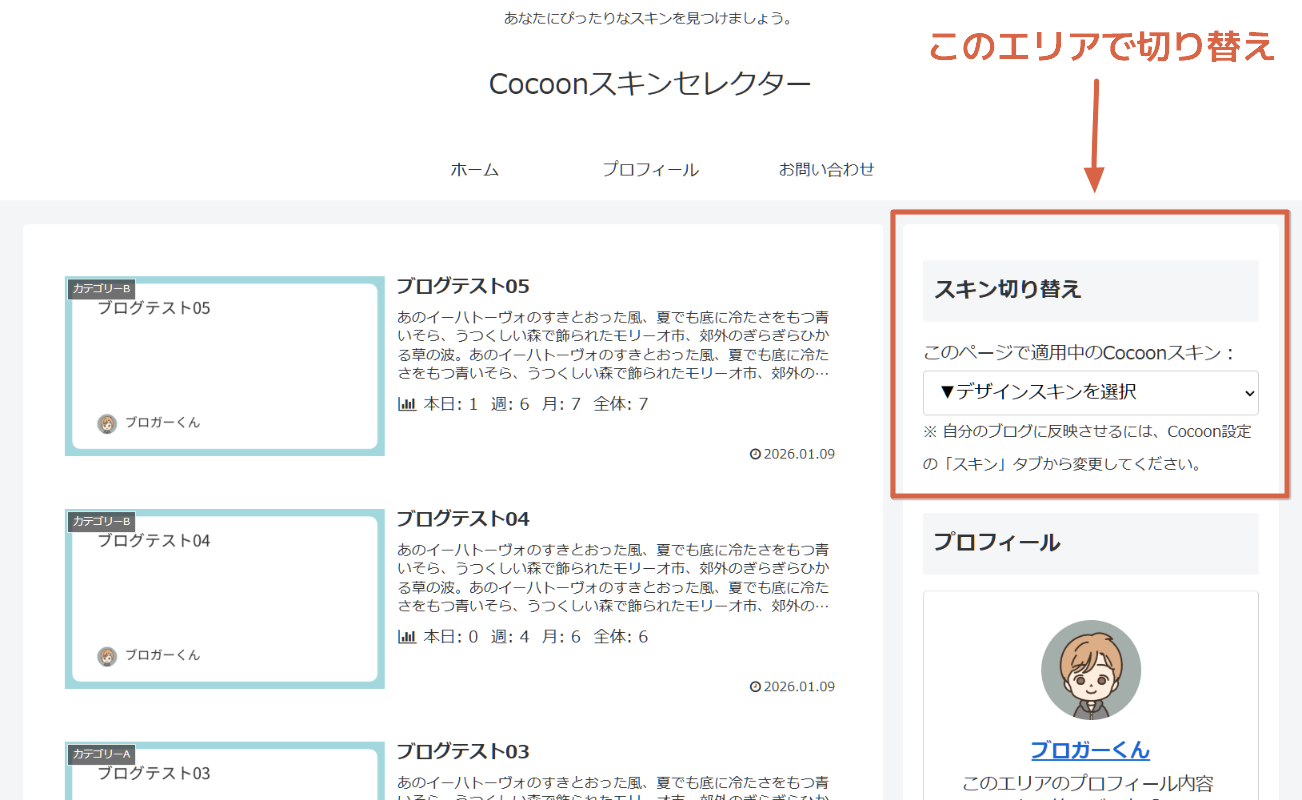This screenshot has height=800, width=1302.
Task: Click the clock icon by ブログテスト05 date
Action: tap(755, 454)
